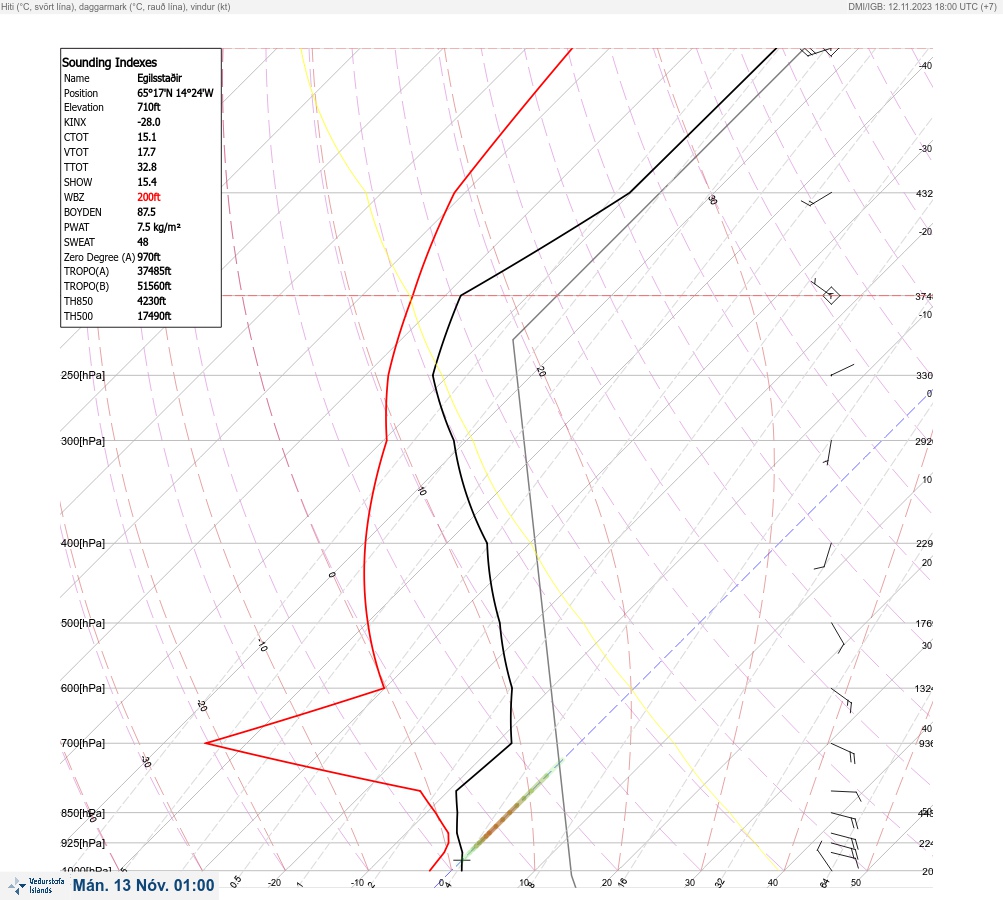Screen dimensions: 1003x900
Task: Click the 500[hPa] pressure label
Action: point(83,623)
